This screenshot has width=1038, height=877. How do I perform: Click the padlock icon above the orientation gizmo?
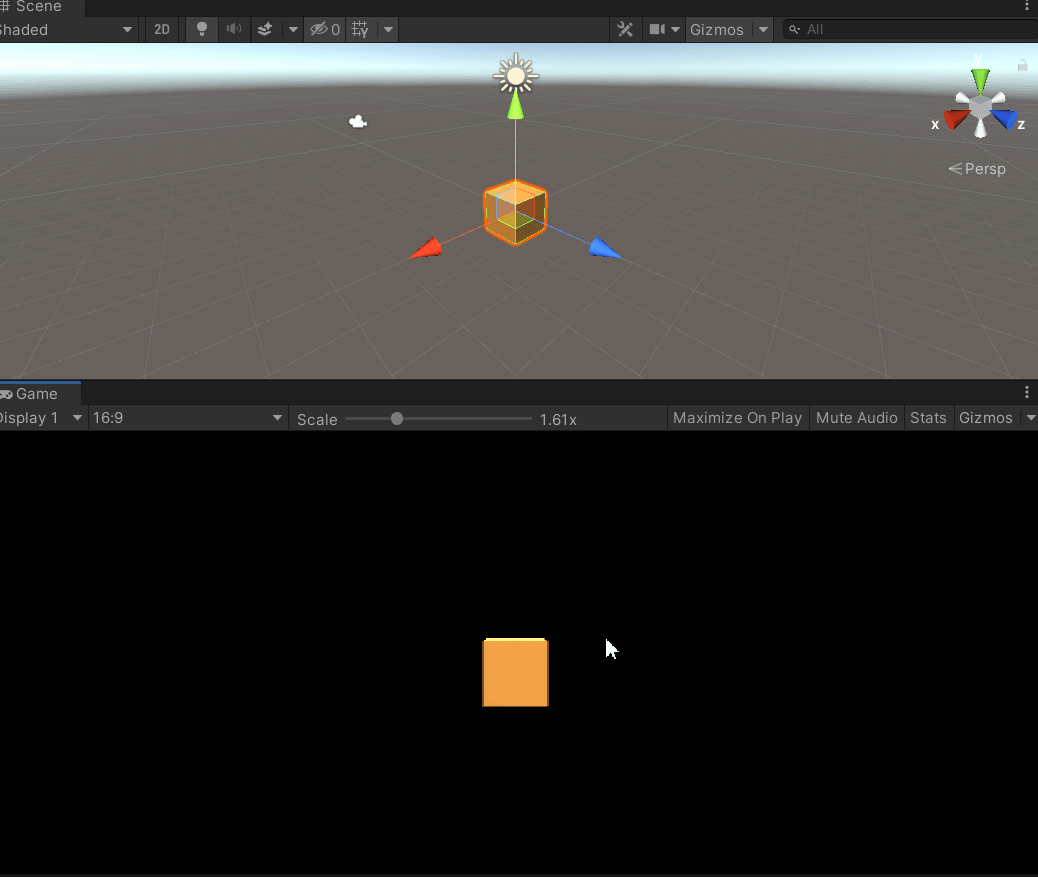point(1022,64)
